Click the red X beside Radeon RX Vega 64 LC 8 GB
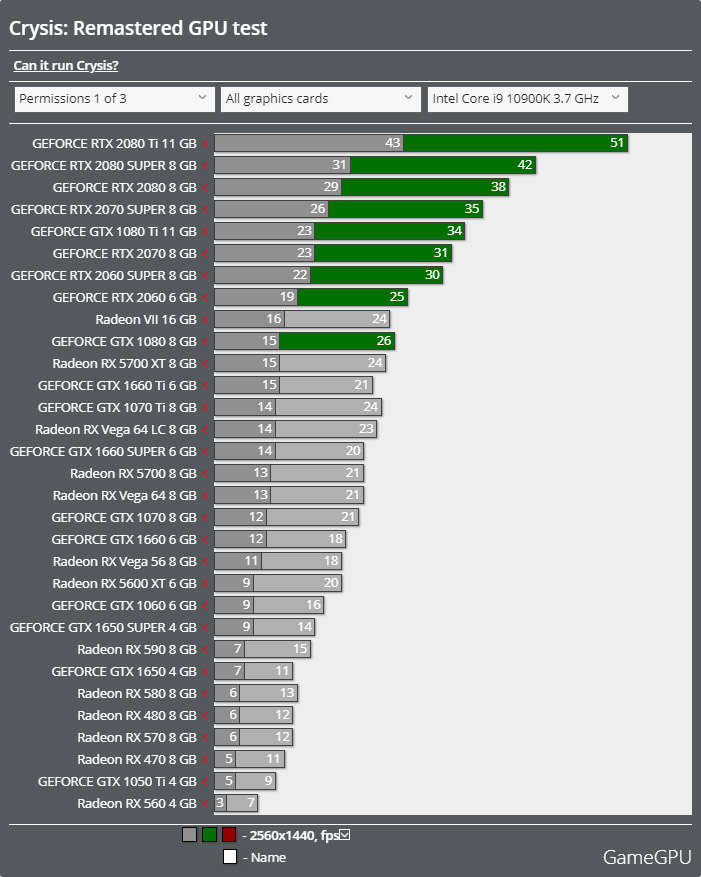Viewport: 701px width, 877px height. tap(204, 430)
